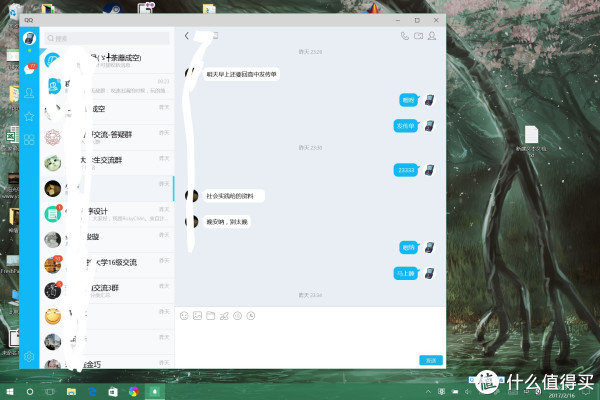The height and width of the screenshot is (400, 600).
Task: Open the conversation ending in 交流-答疑群
Action: tap(107, 137)
